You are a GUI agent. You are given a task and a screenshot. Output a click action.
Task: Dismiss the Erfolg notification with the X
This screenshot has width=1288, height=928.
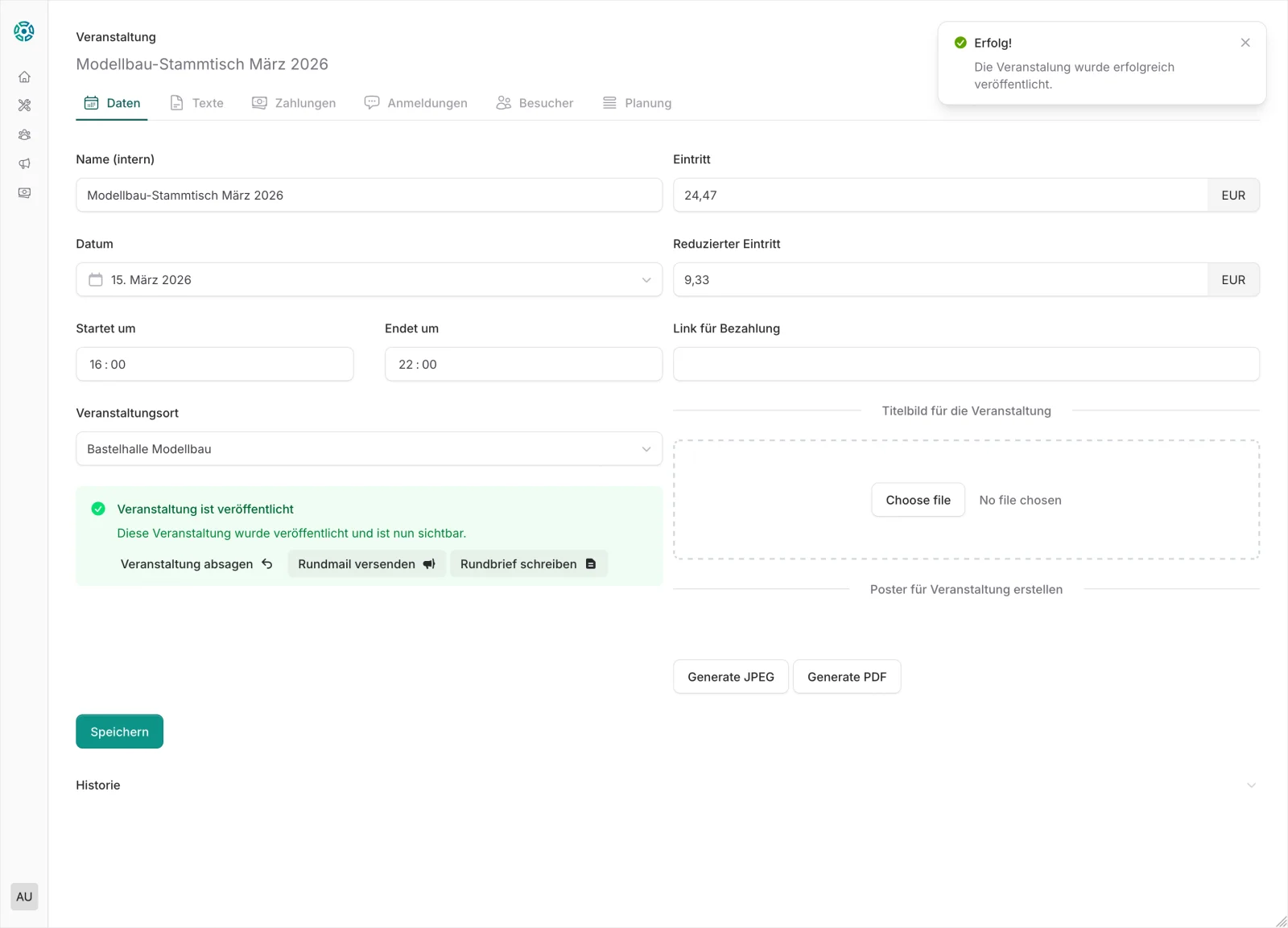point(1245,43)
